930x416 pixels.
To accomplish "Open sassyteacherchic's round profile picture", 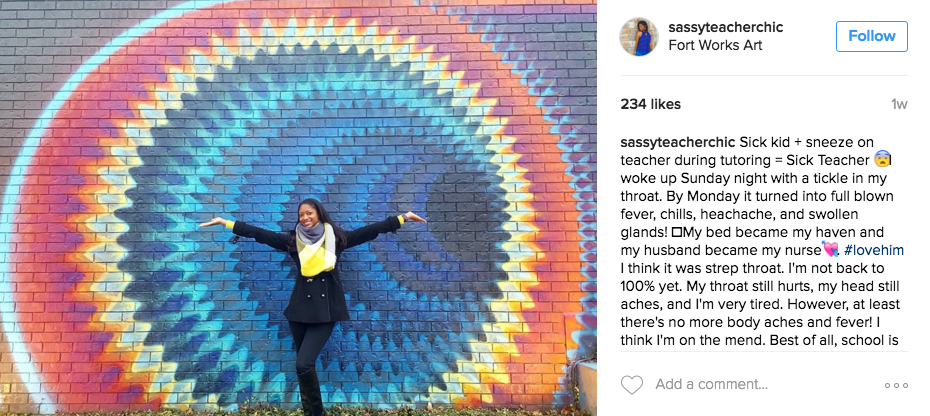I will point(639,37).
